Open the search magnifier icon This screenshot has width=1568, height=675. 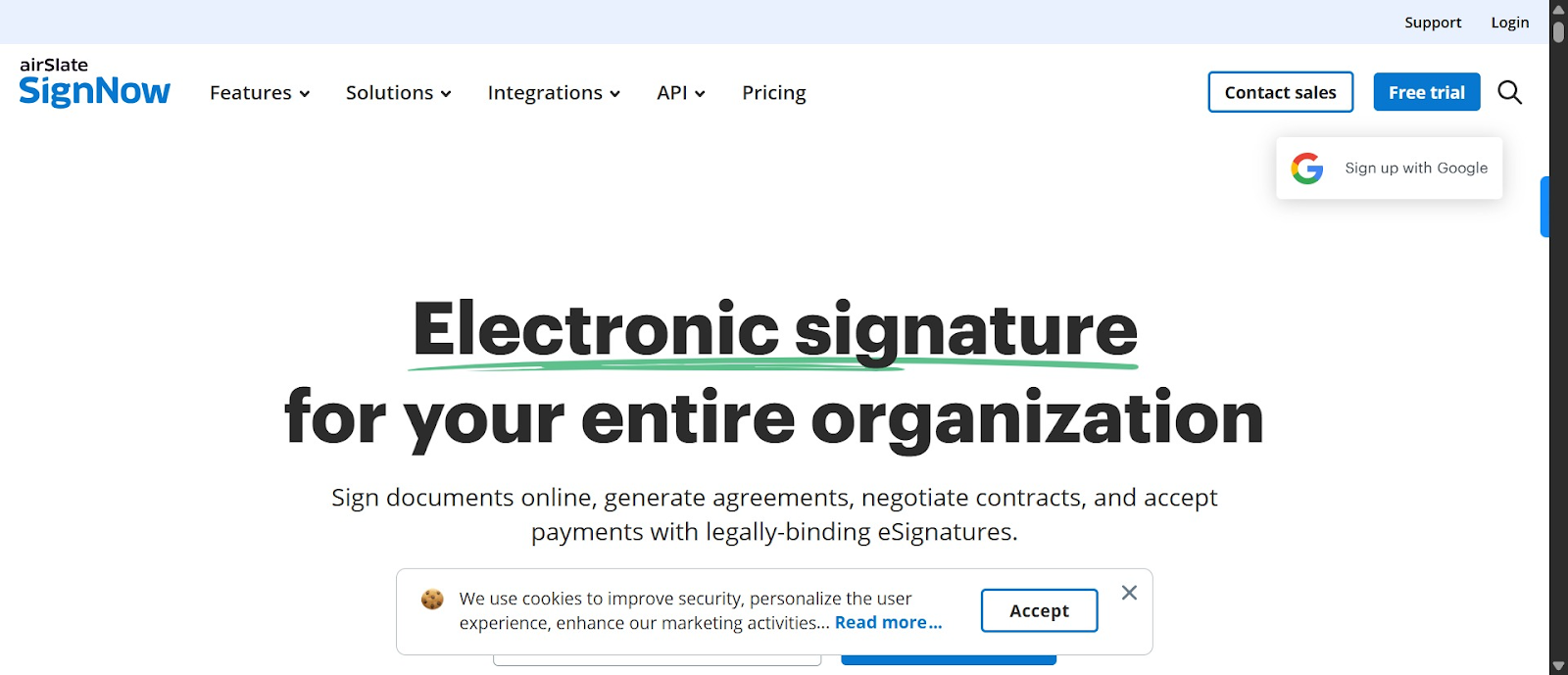(1510, 92)
